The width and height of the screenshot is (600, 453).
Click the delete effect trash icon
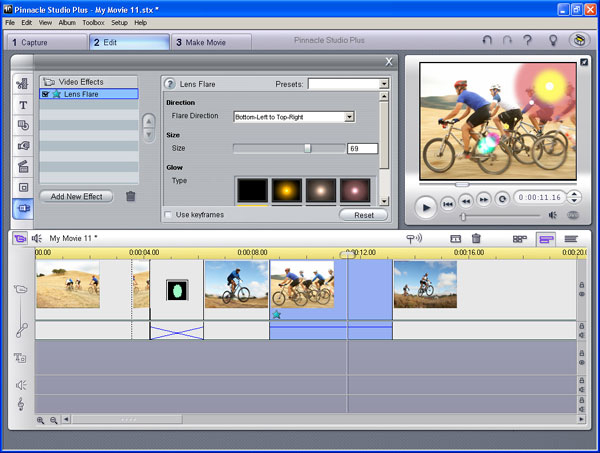click(x=131, y=197)
